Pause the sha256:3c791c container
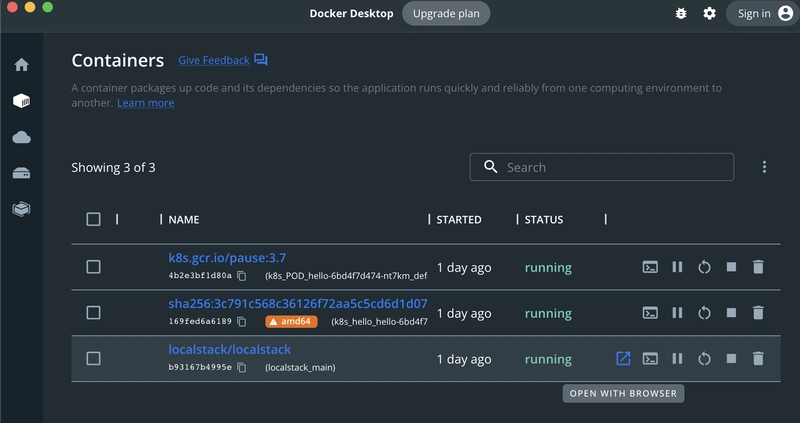Screen dimensions: 800x423 pyautogui.click(x=677, y=313)
